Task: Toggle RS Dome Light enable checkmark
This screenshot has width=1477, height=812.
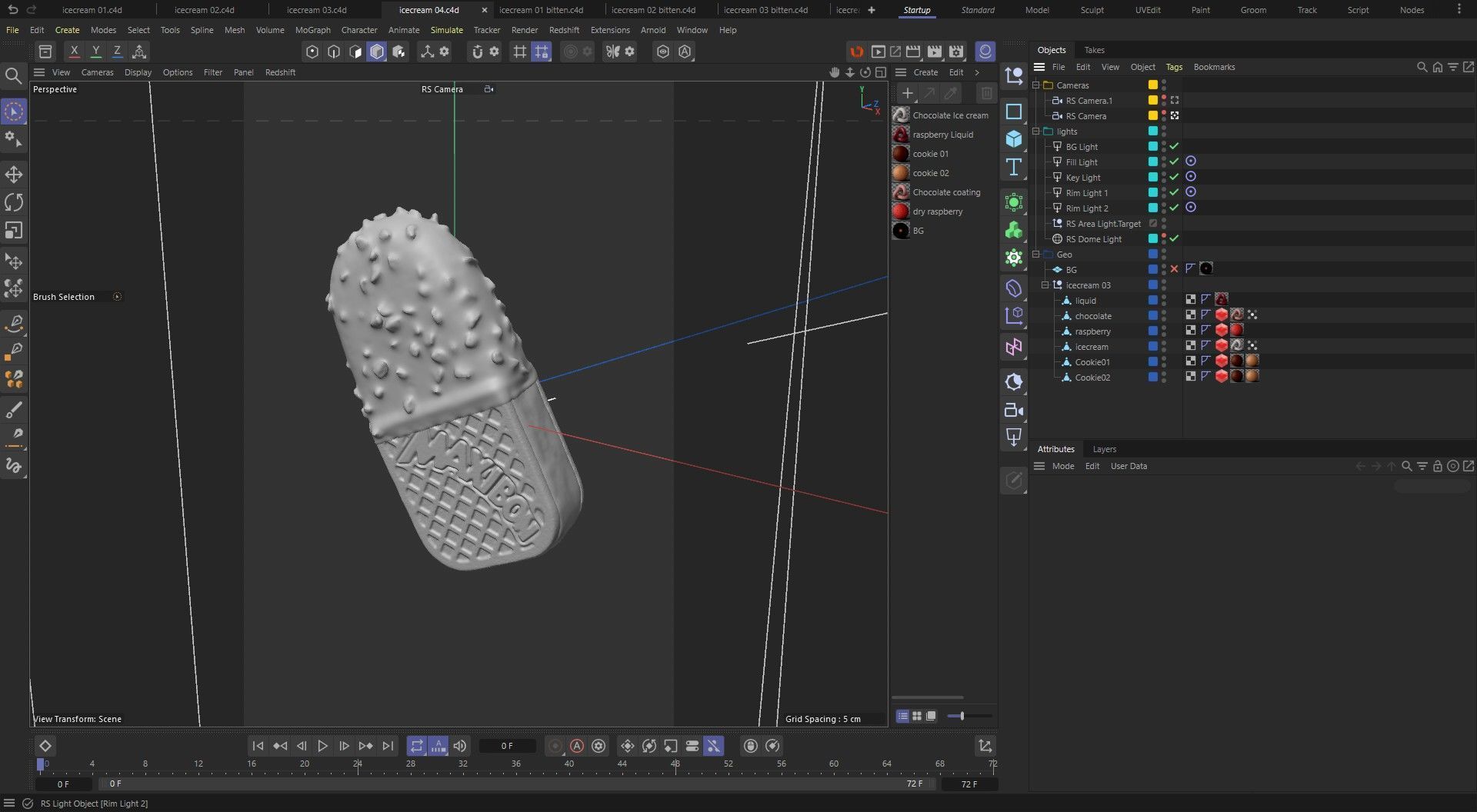Action: pos(1174,239)
